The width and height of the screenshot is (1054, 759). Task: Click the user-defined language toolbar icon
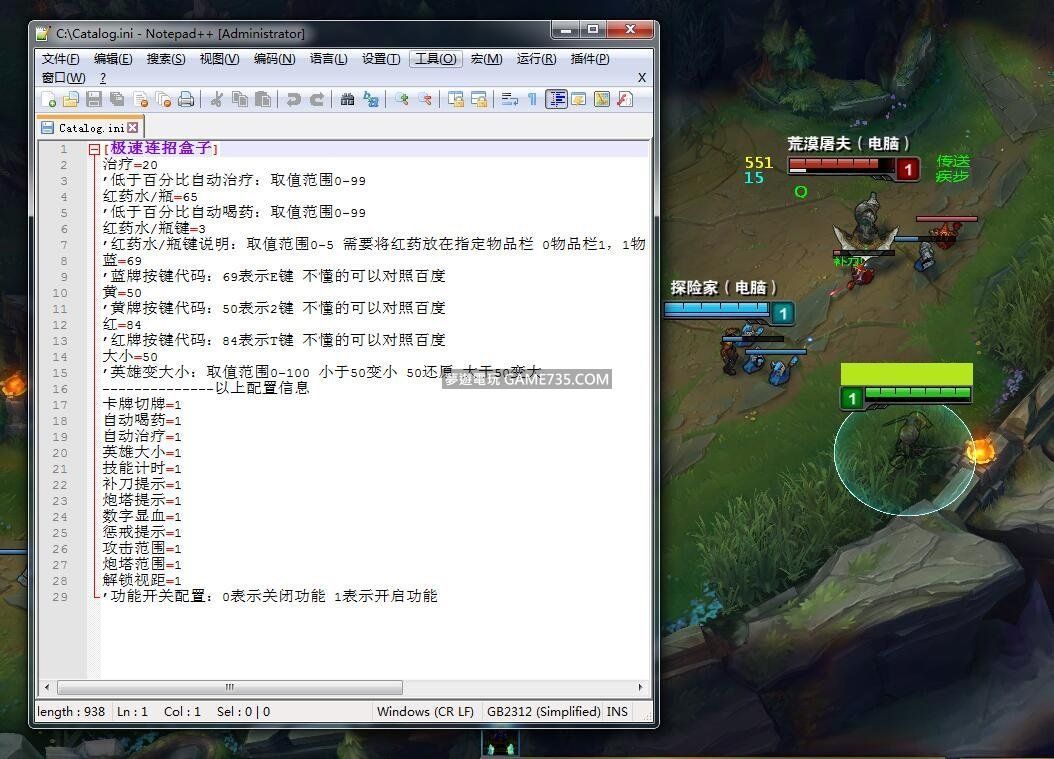579,100
